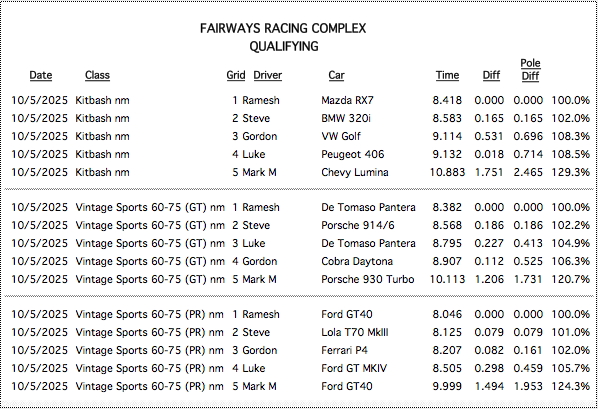Select the Ford GT MKIV entry
Image resolution: width=598 pixels, height=409 pixels.
[x=354, y=368]
